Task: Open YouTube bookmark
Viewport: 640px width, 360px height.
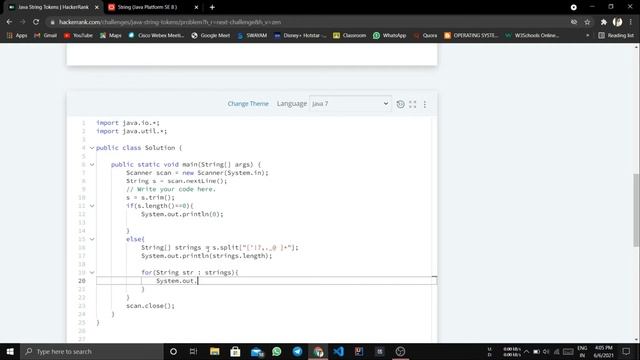Action: [x=78, y=36]
